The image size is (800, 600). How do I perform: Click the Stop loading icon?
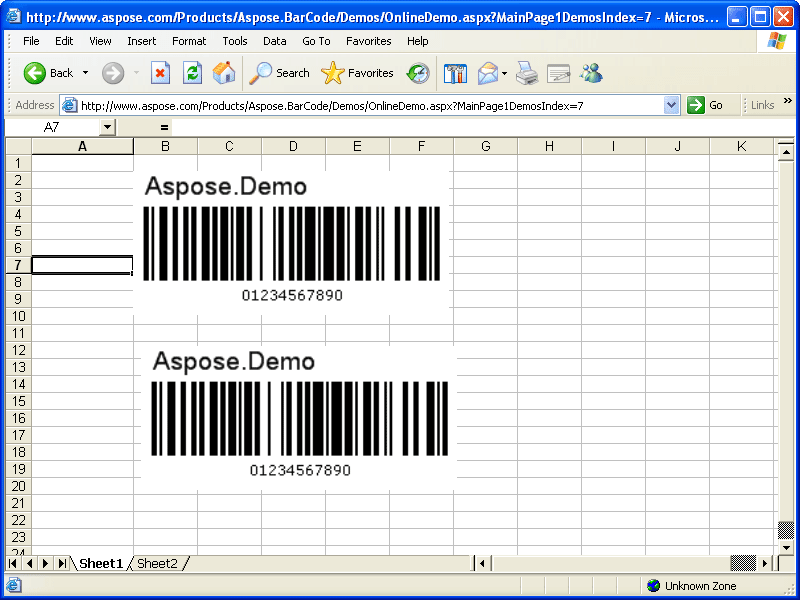coord(162,73)
